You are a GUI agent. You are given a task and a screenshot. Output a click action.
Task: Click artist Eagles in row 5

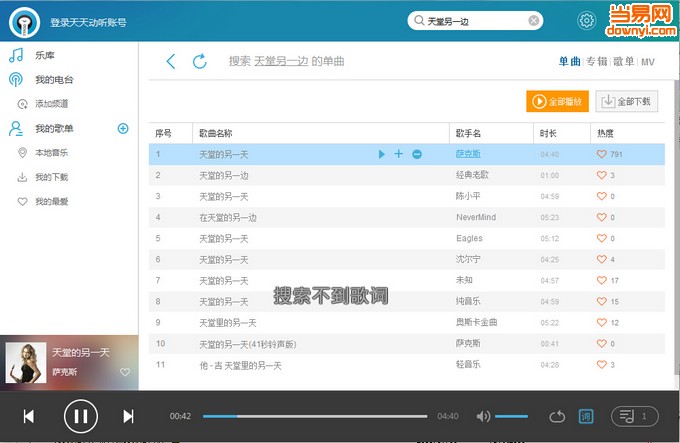click(x=469, y=238)
